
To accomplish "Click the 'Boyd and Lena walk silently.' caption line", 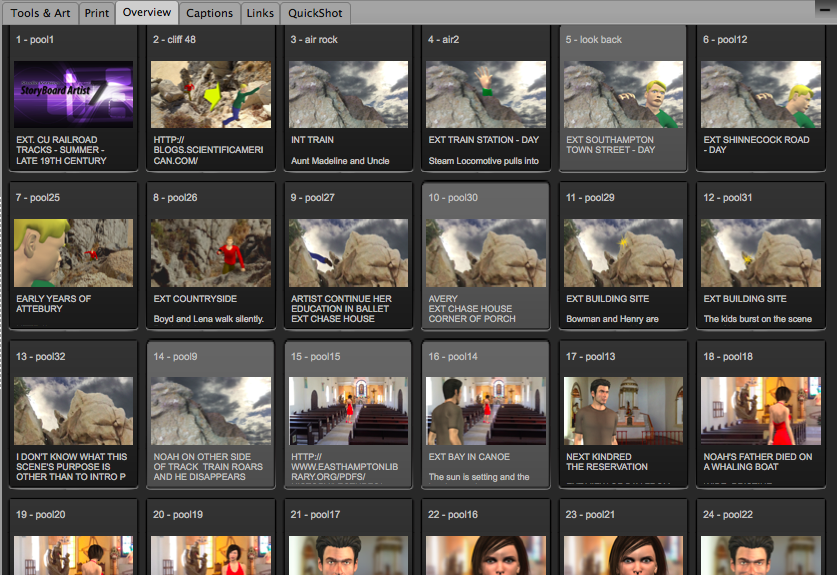I will tap(208, 319).
